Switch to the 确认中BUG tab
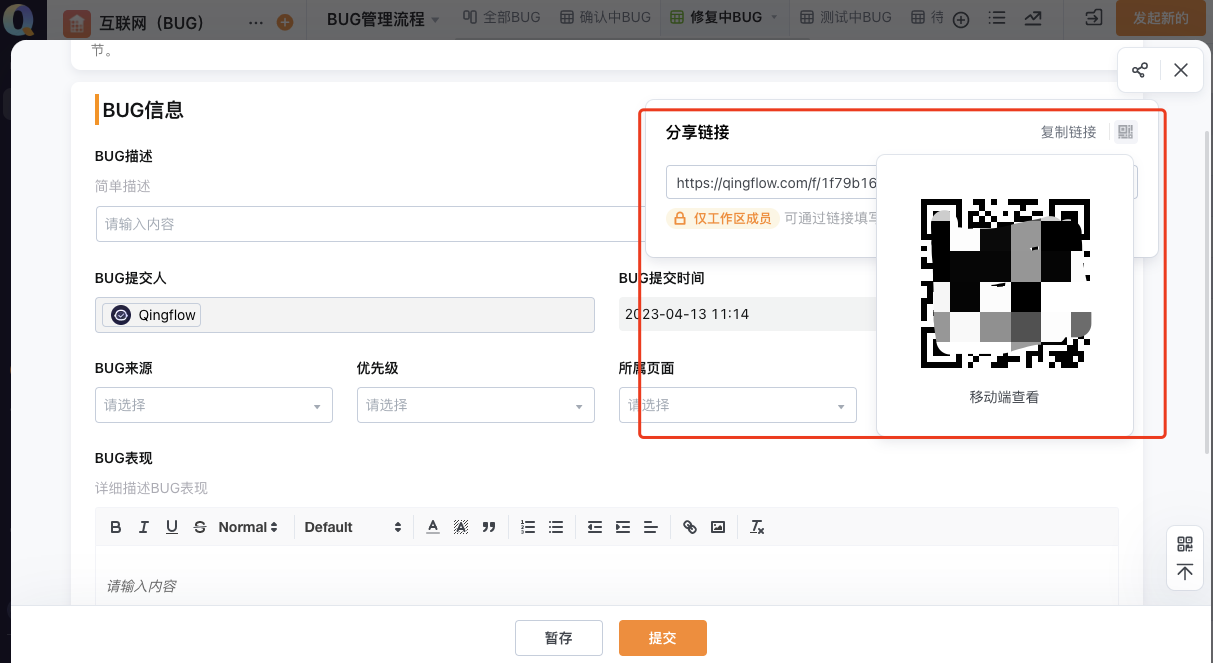1213x663 pixels. tap(605, 18)
